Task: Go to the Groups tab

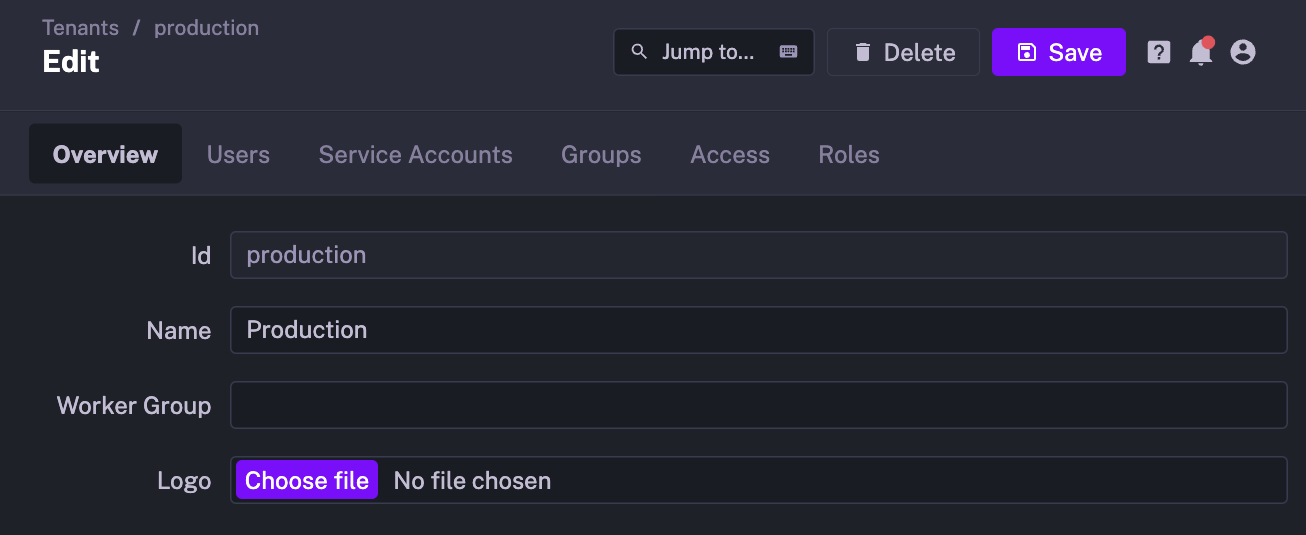Action: (x=601, y=155)
